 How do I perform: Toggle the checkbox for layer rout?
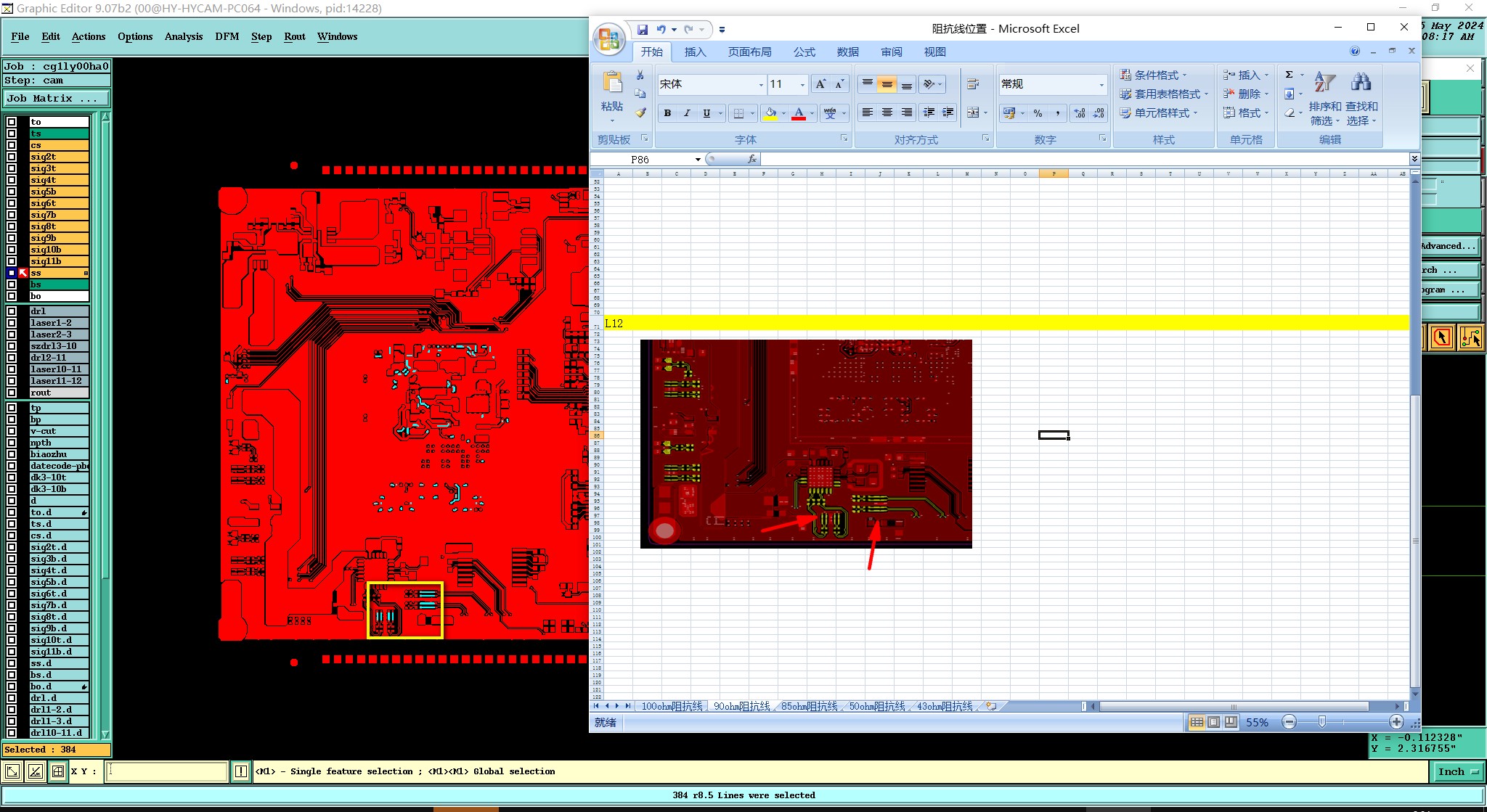point(12,393)
